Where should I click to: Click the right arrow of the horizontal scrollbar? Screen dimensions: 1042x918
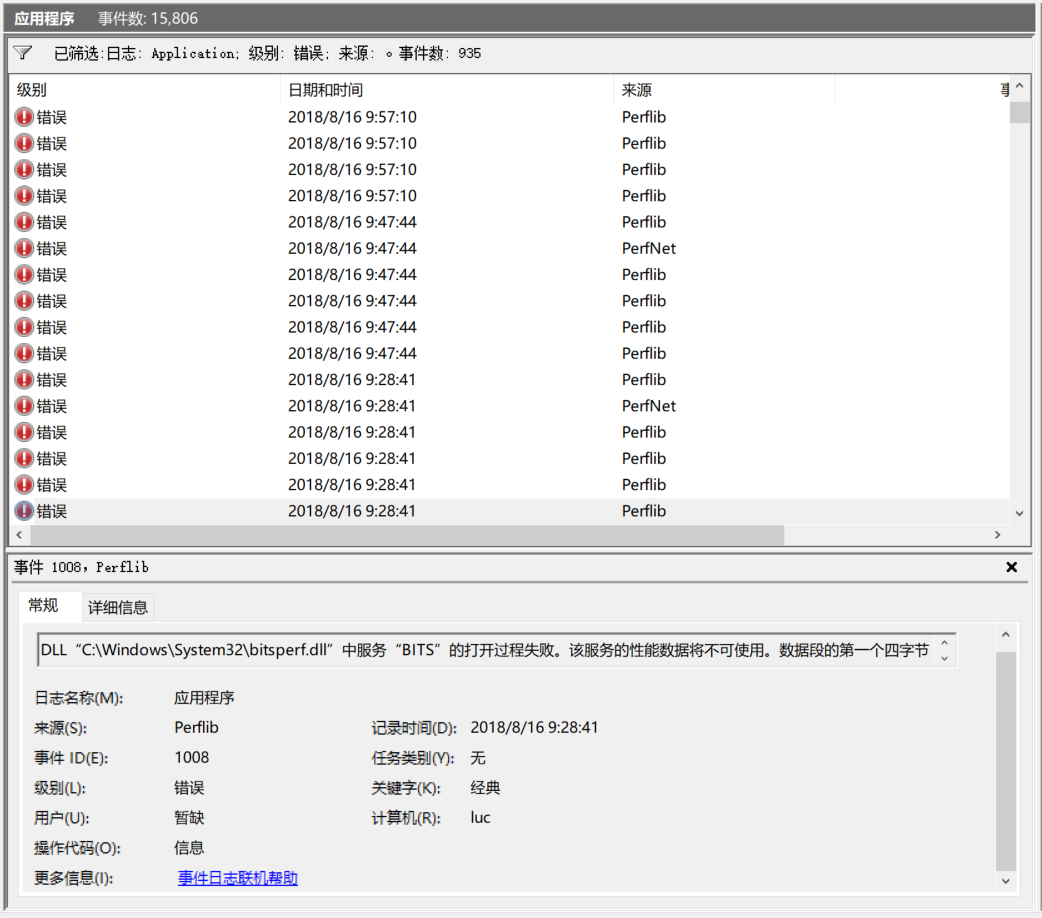point(997,535)
